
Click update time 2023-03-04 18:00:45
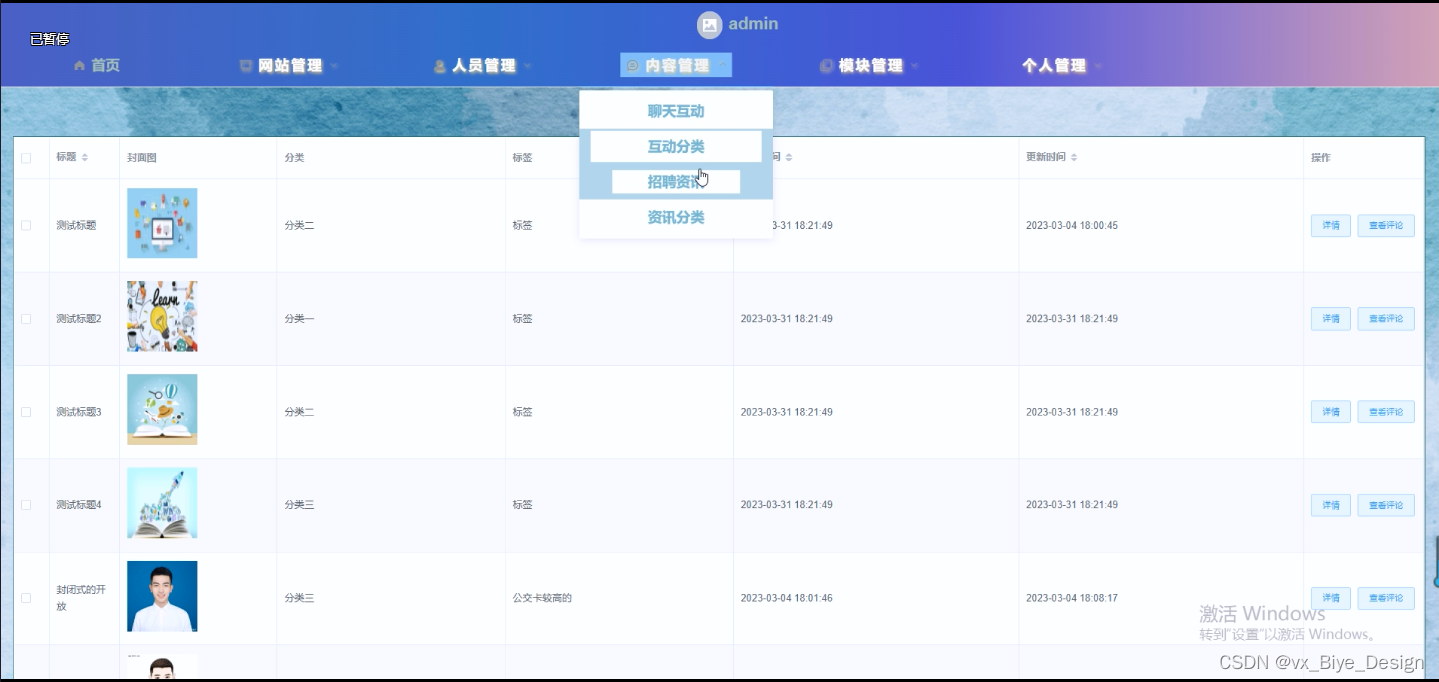pos(1072,225)
